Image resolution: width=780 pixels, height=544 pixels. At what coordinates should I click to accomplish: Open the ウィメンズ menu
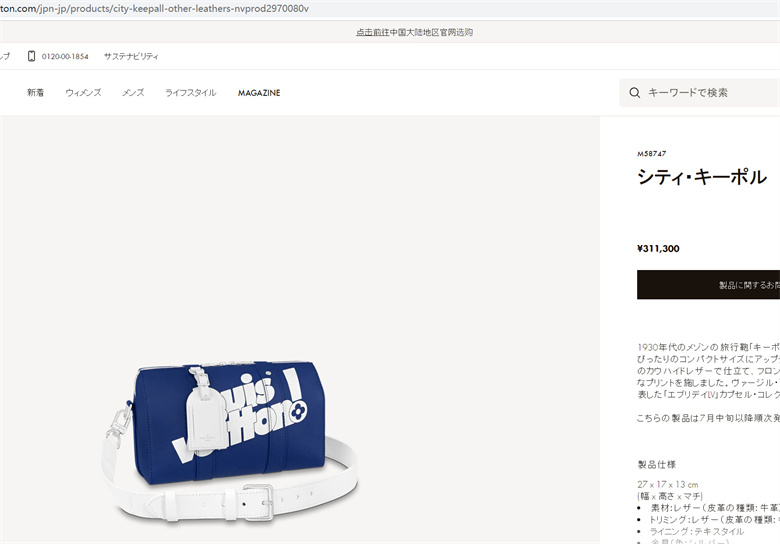(x=83, y=92)
